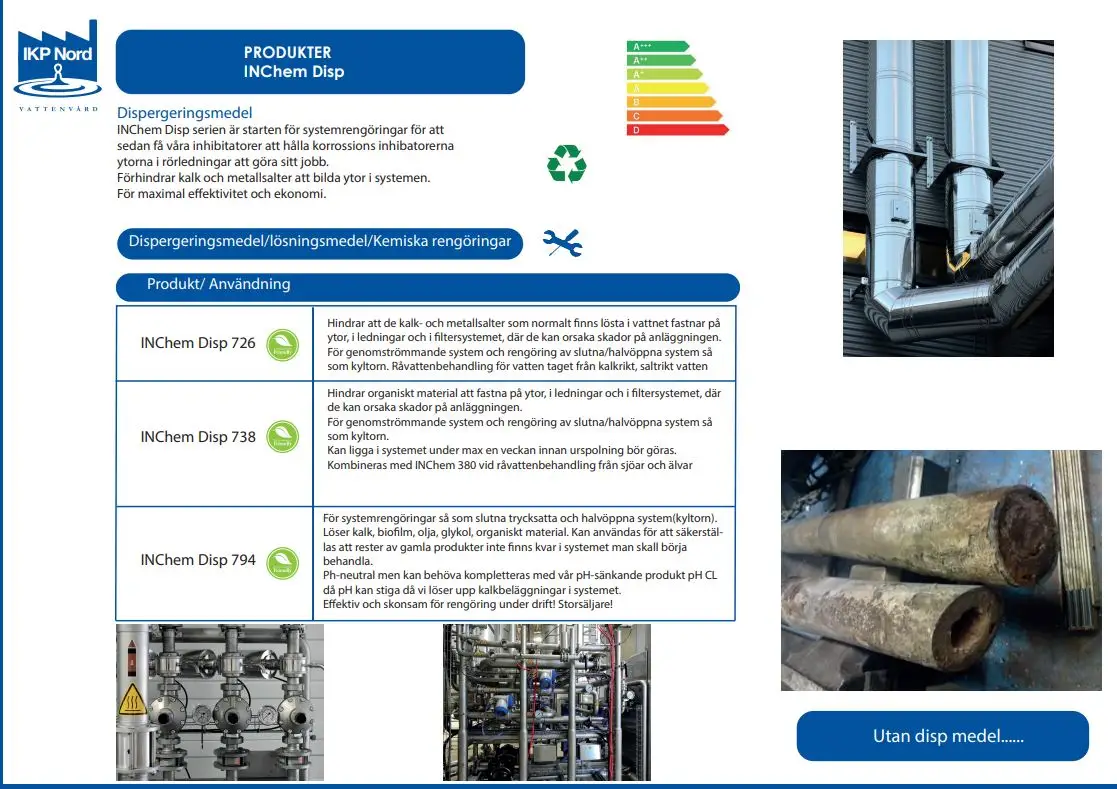
Task: Select the dark green A+++ rating bar
Action: tap(657, 46)
